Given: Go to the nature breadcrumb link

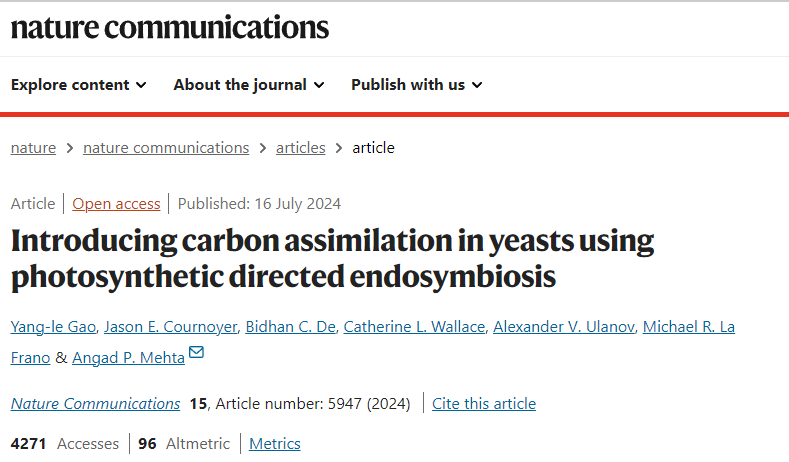Looking at the screenshot, I should 33,148.
